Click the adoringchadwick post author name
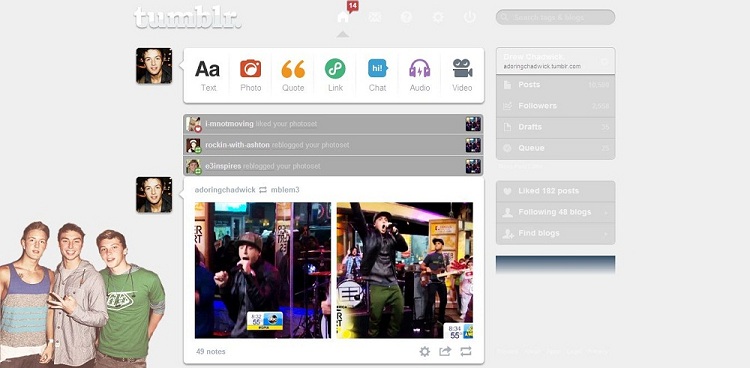This screenshot has height=368, width=750. pos(225,190)
